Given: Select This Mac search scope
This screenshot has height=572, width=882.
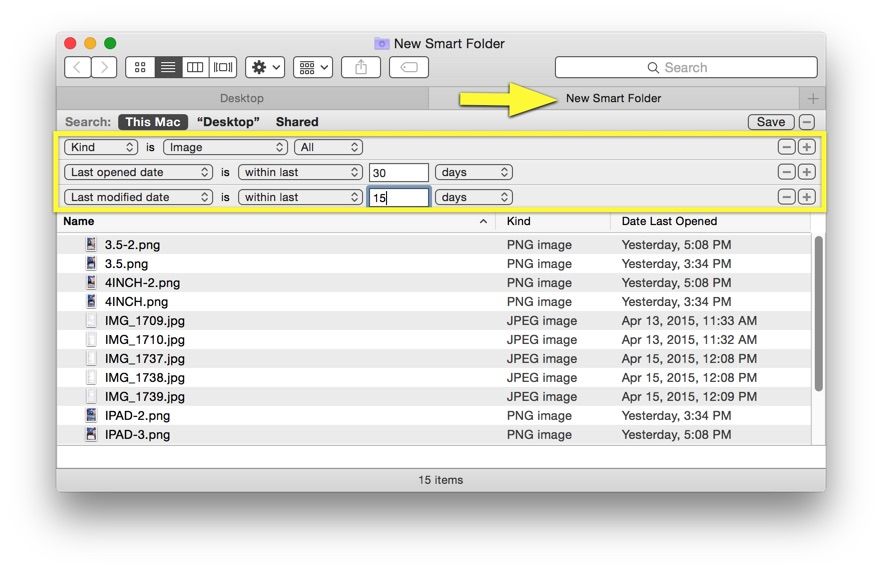Looking at the screenshot, I should click(x=152, y=122).
